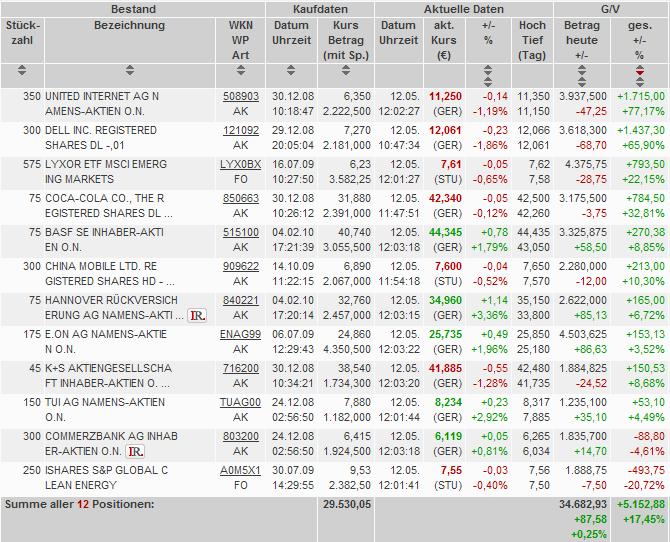Viewport: 670px width, 542px height.
Task: Open WKN link ENAG99
Action: tap(241, 334)
